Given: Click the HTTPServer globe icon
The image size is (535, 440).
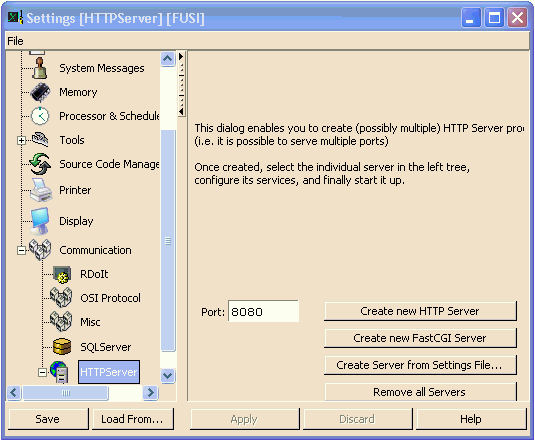Looking at the screenshot, I should coord(59,372).
